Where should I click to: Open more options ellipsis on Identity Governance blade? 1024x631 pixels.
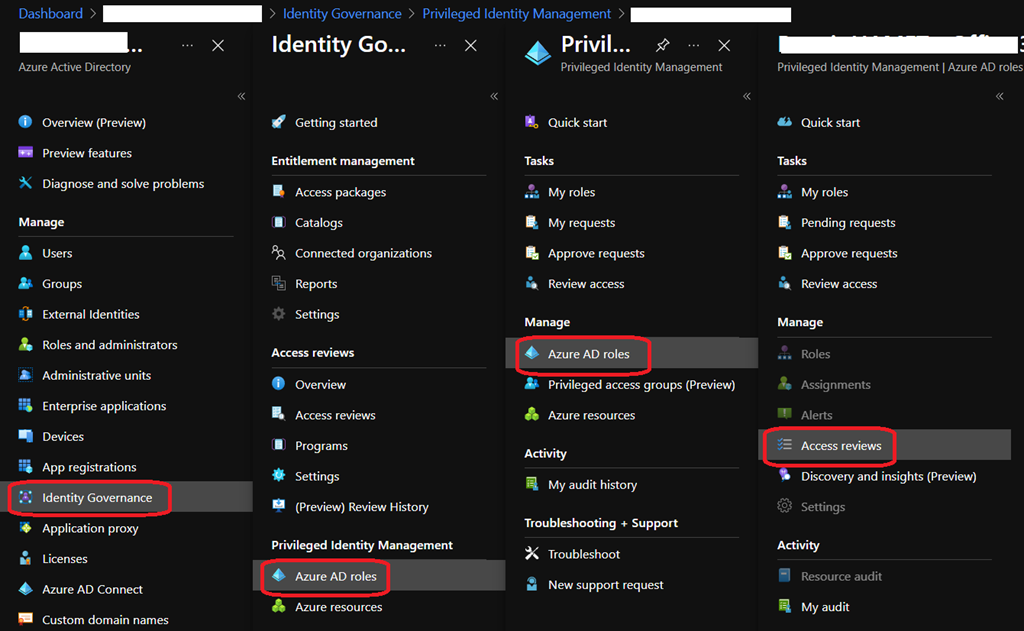point(441,46)
